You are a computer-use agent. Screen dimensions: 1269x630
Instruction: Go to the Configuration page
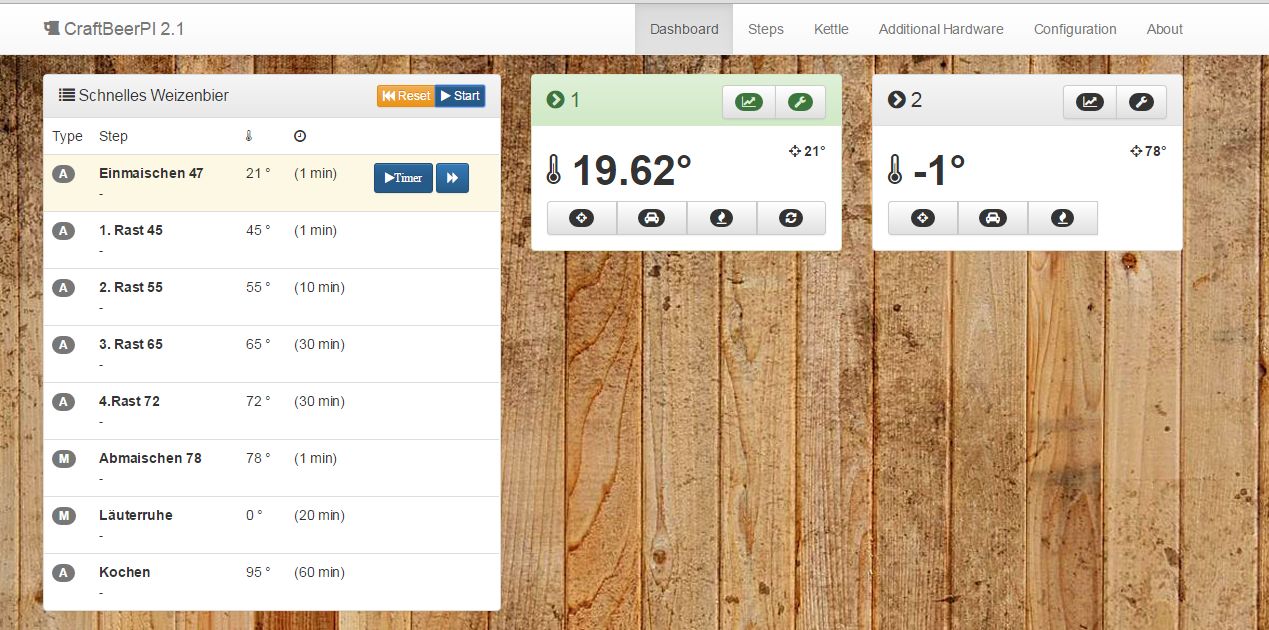click(1074, 29)
